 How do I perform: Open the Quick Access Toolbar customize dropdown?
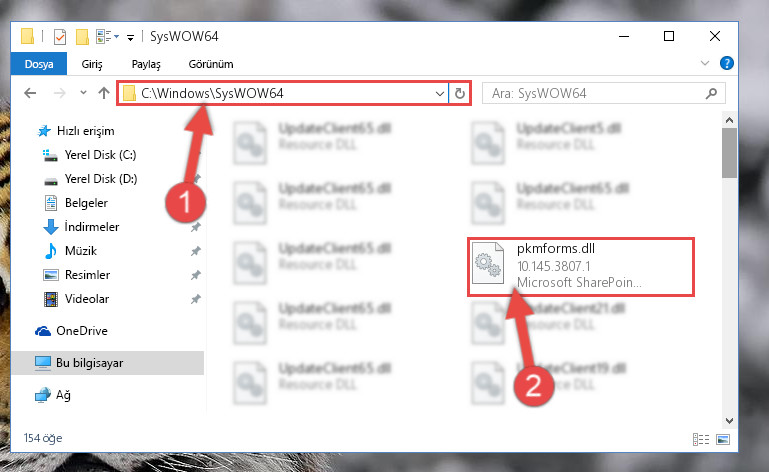(x=130, y=37)
